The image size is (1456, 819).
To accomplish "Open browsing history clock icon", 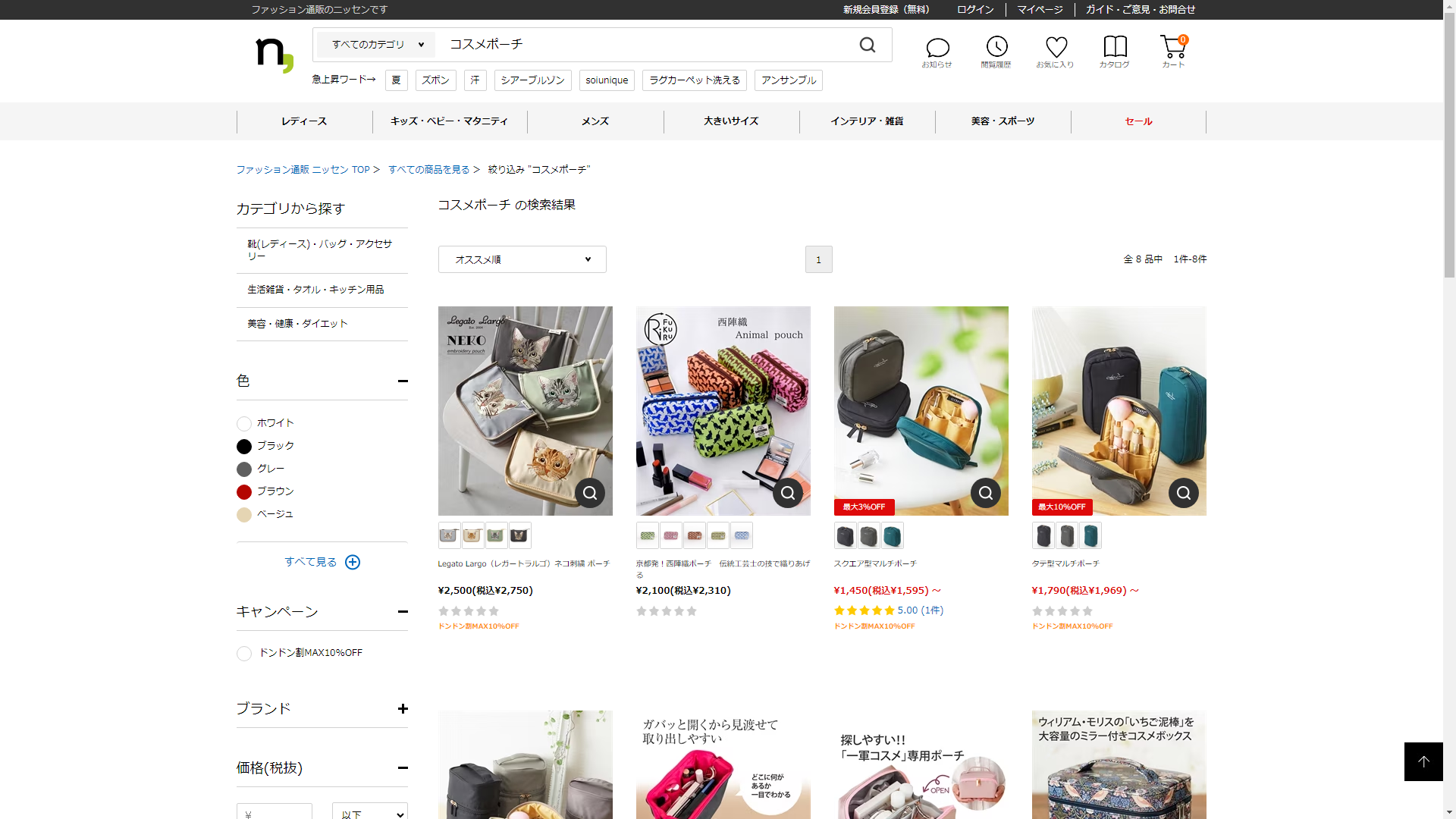I will (x=996, y=52).
